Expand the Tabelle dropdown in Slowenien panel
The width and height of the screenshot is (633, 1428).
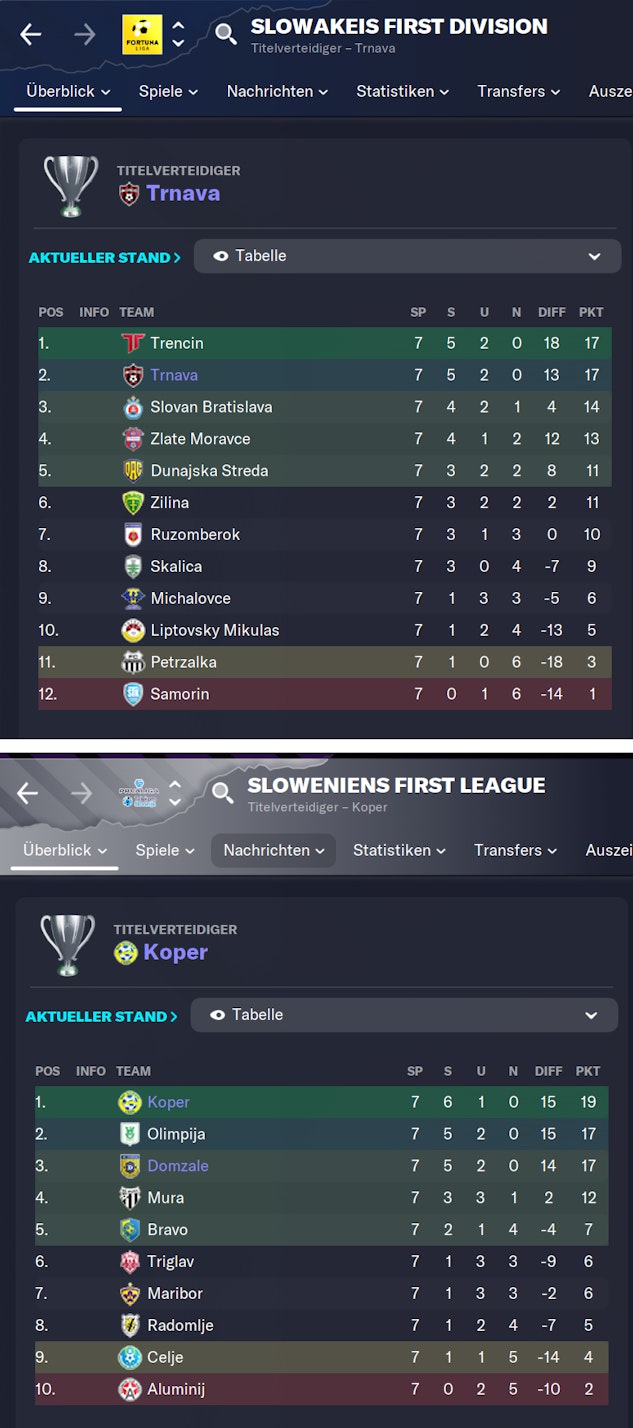[404, 1015]
